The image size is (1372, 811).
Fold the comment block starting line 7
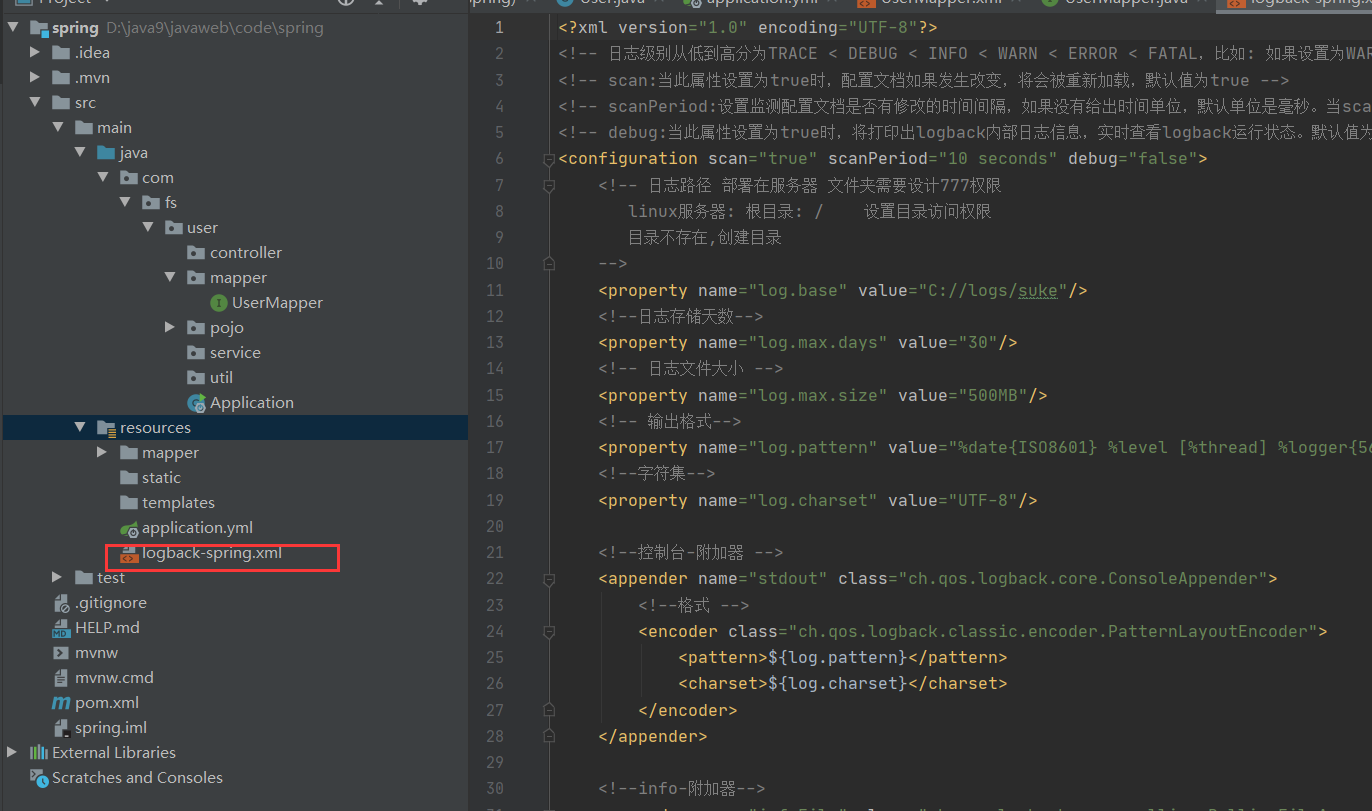548,185
